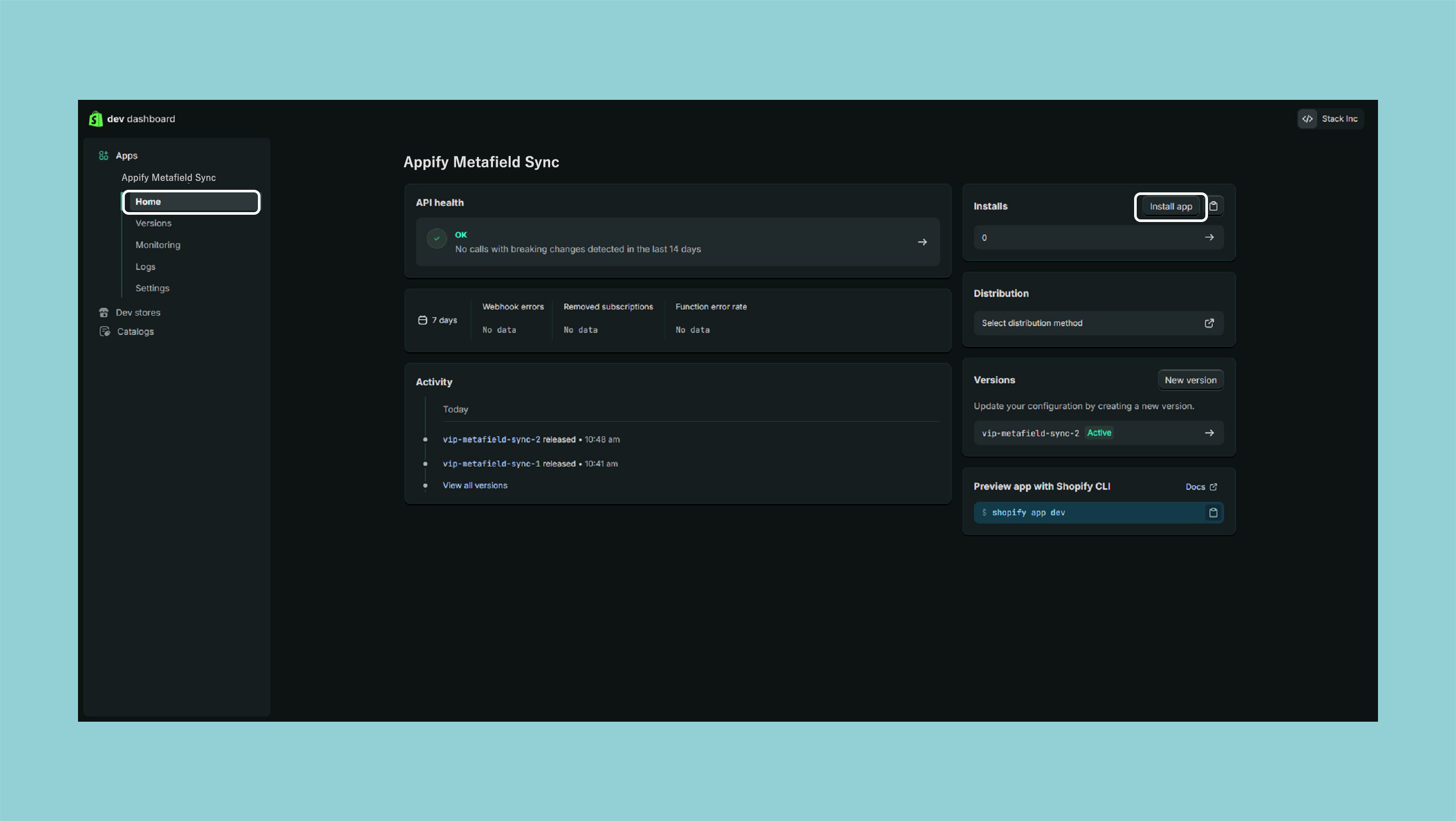Open installs count row arrow
Image resolution: width=1456 pixels, height=821 pixels.
pos(1209,237)
